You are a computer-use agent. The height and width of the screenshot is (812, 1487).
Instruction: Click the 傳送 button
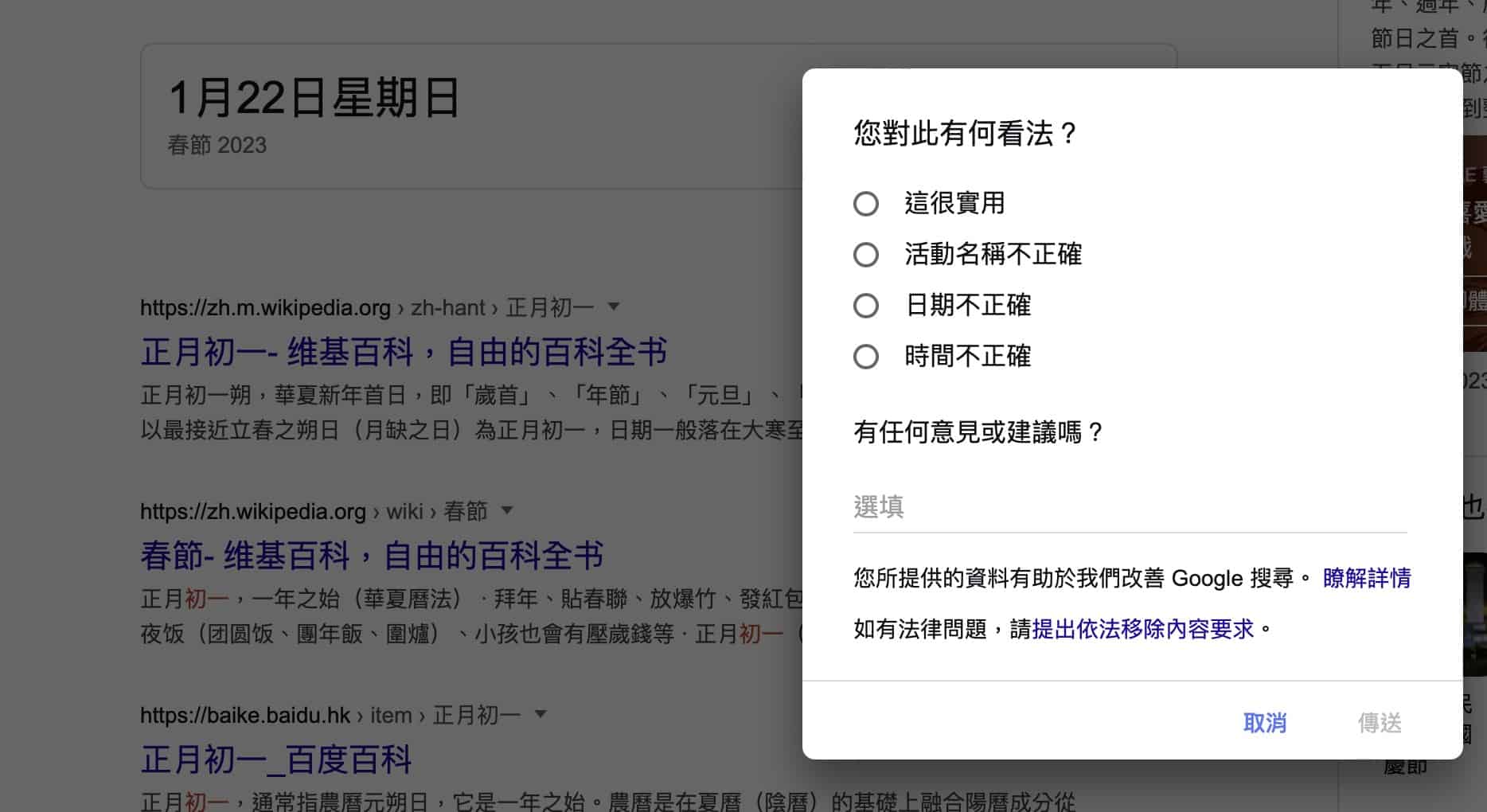[1380, 723]
